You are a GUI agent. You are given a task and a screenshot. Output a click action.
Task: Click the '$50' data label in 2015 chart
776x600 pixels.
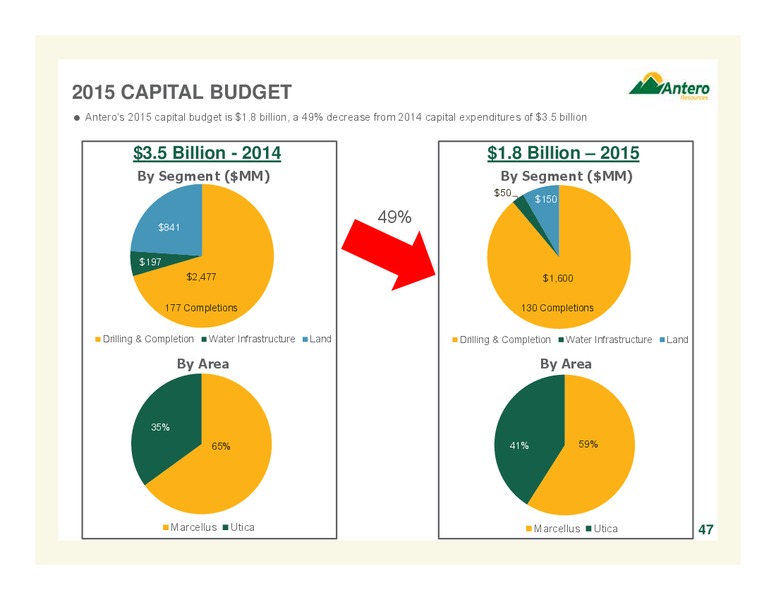(502, 193)
